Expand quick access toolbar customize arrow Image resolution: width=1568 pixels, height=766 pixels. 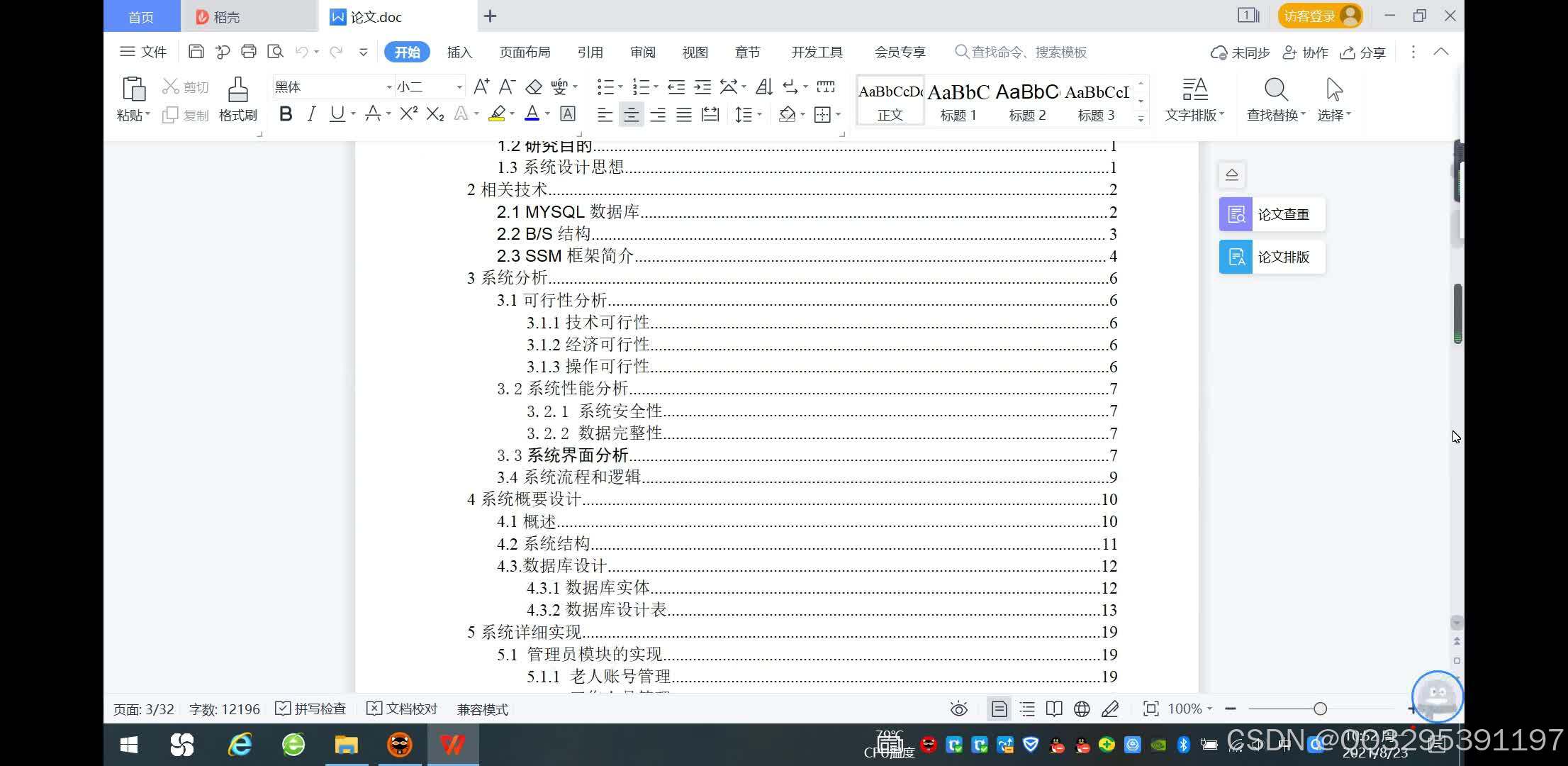(364, 52)
